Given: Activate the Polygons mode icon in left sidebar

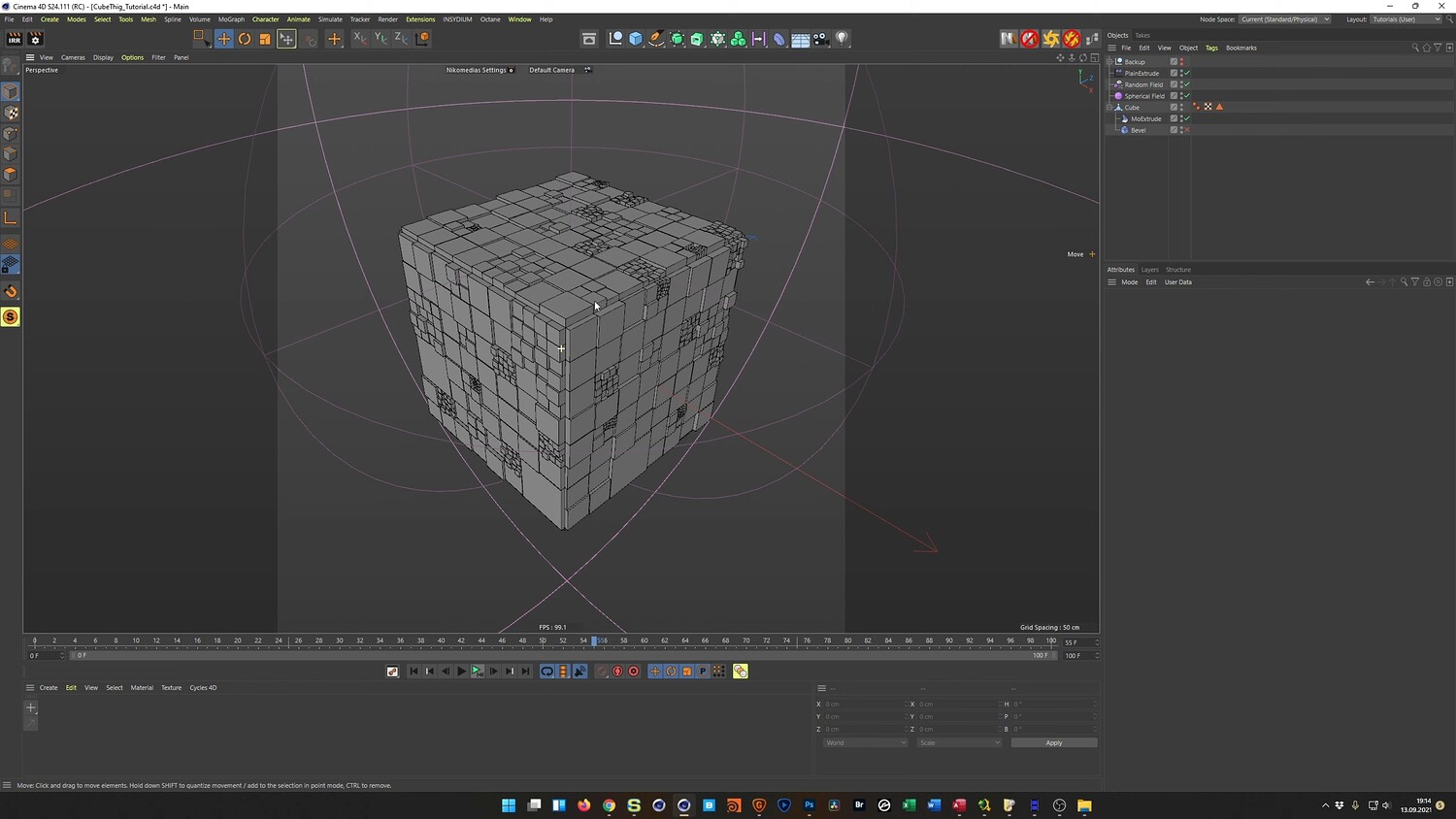Looking at the screenshot, I should 11,175.
